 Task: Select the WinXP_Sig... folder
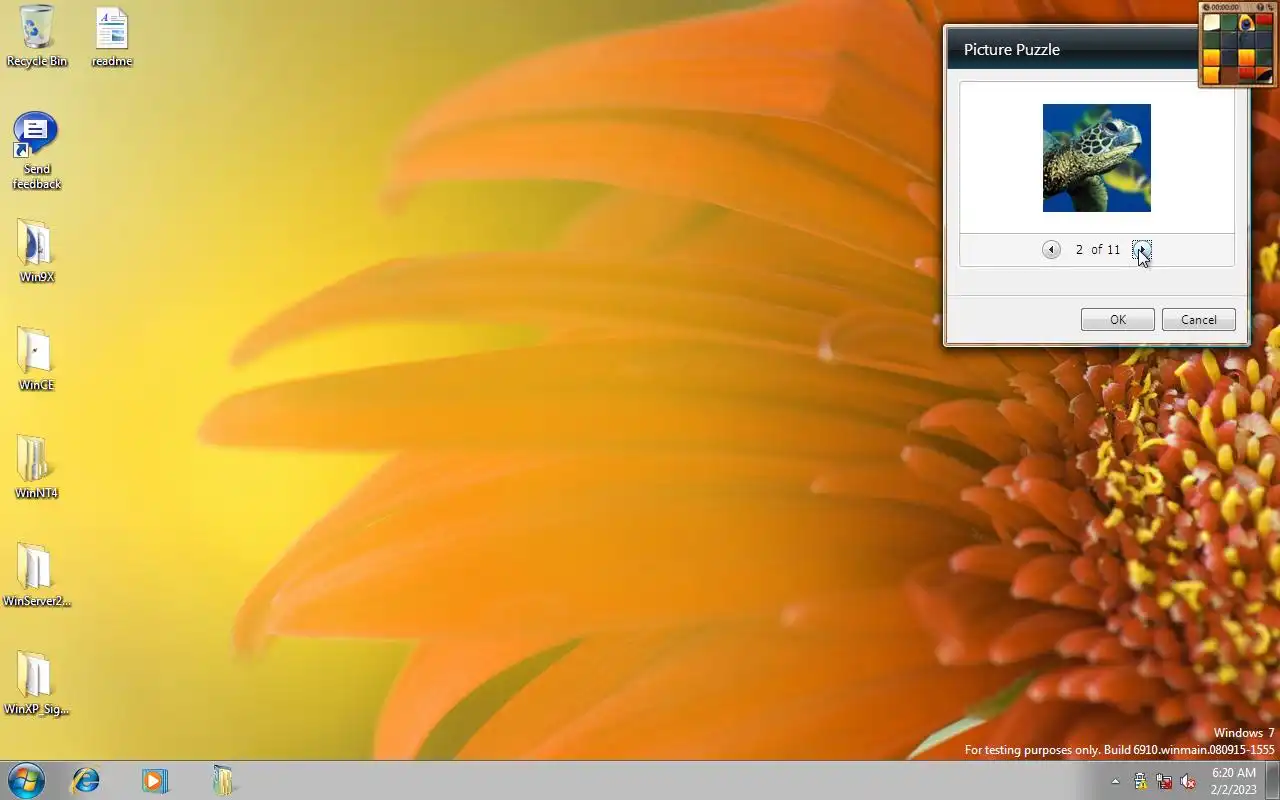(x=37, y=683)
